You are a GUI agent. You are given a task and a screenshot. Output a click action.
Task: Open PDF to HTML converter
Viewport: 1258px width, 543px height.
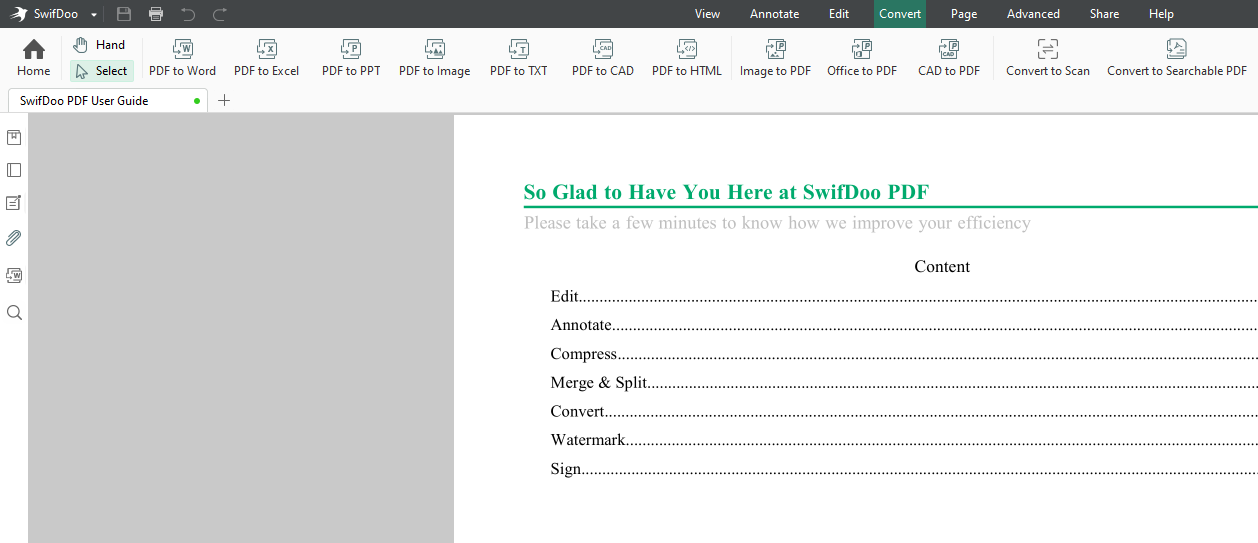686,58
